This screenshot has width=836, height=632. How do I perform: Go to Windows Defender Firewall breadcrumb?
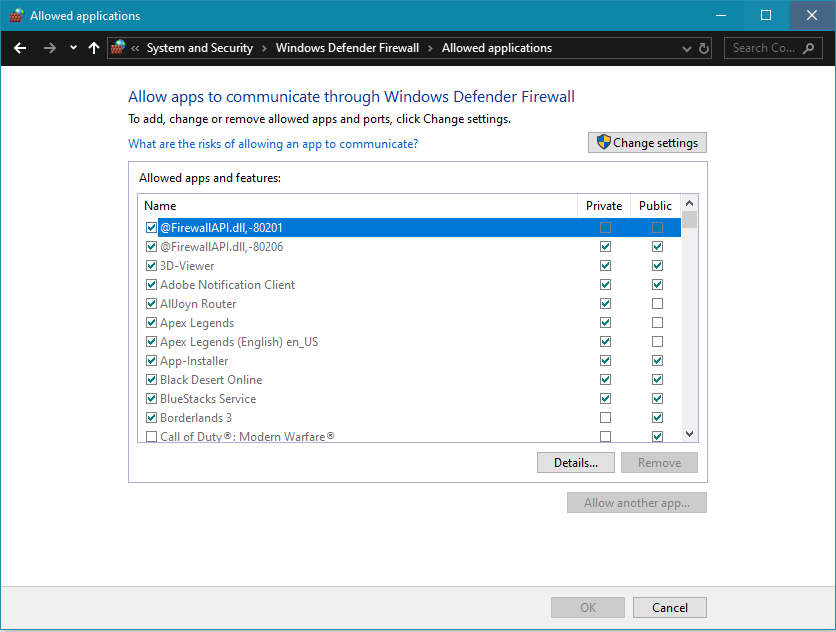click(347, 48)
